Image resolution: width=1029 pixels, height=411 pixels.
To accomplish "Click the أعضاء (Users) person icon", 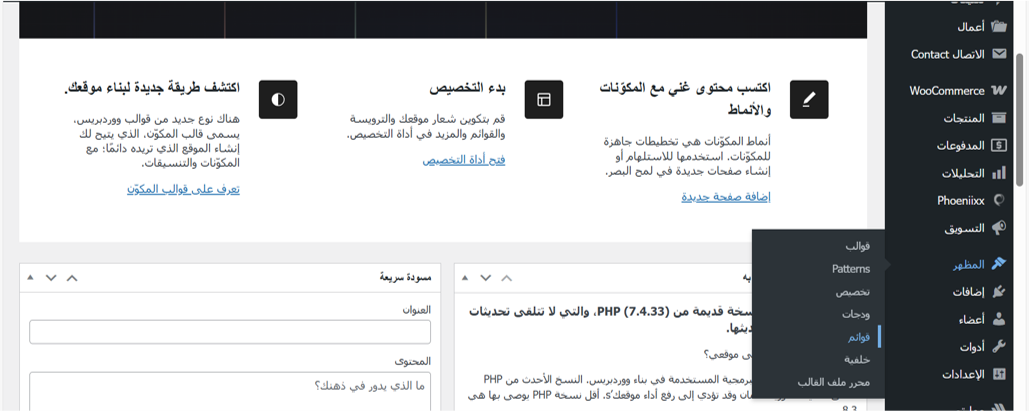I will pyautogui.click(x=998, y=319).
